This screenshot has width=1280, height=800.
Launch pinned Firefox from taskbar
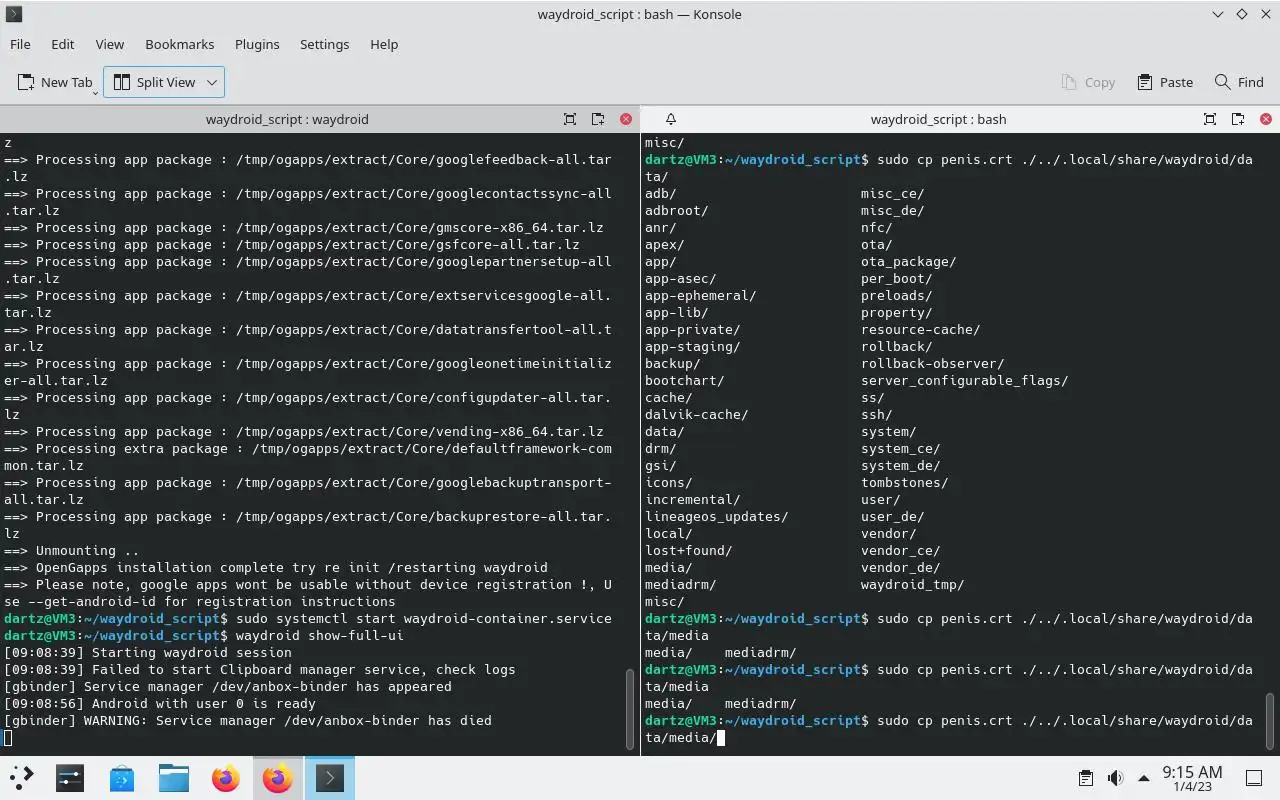[226, 778]
